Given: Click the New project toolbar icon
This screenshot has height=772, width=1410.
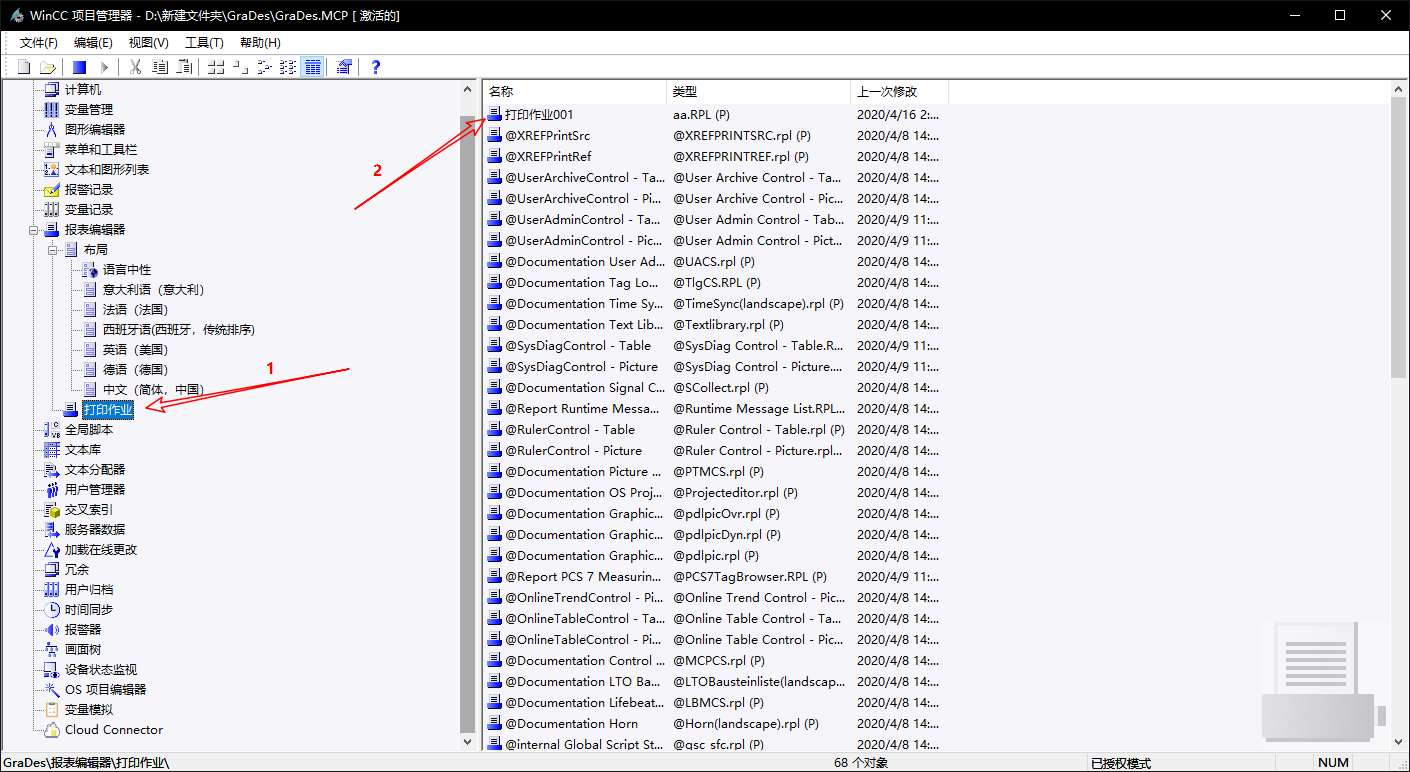Looking at the screenshot, I should [24, 67].
